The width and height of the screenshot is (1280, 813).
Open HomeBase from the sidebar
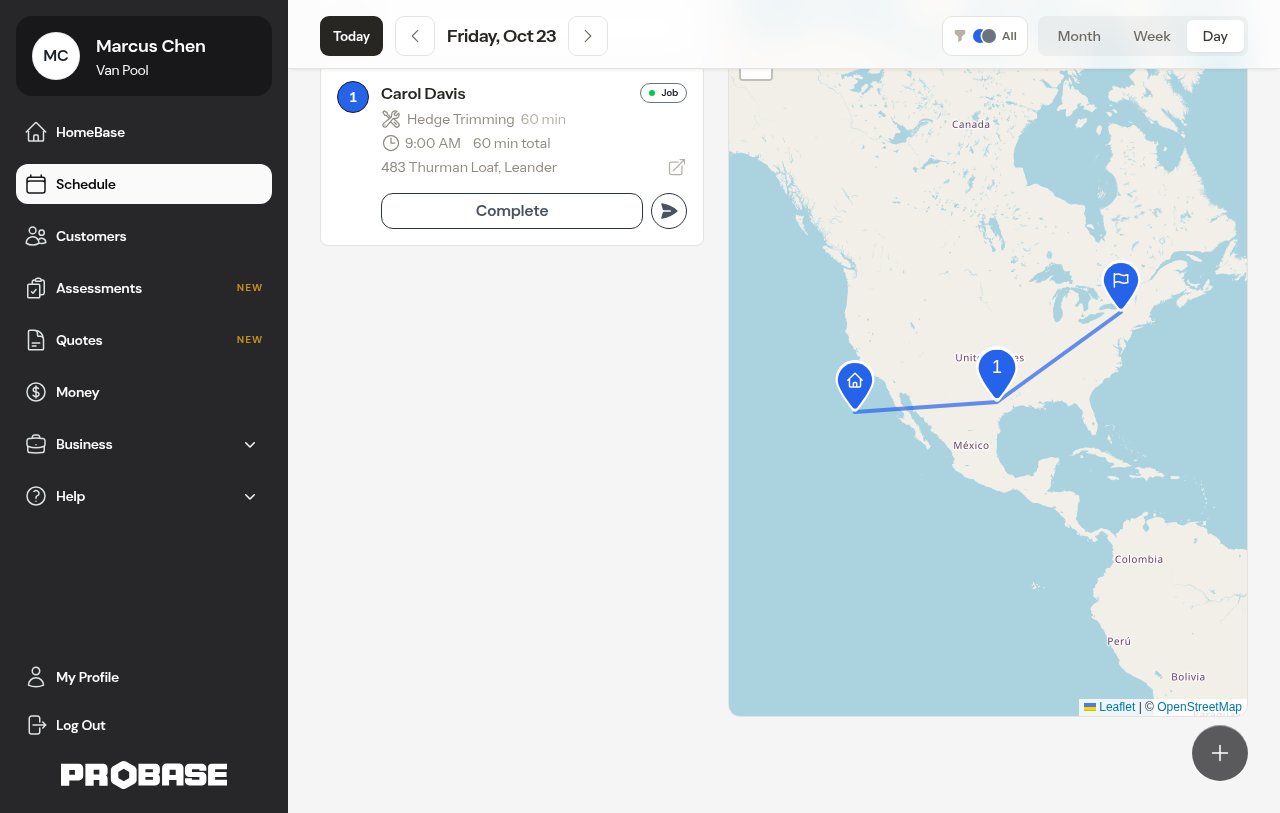click(x=144, y=132)
